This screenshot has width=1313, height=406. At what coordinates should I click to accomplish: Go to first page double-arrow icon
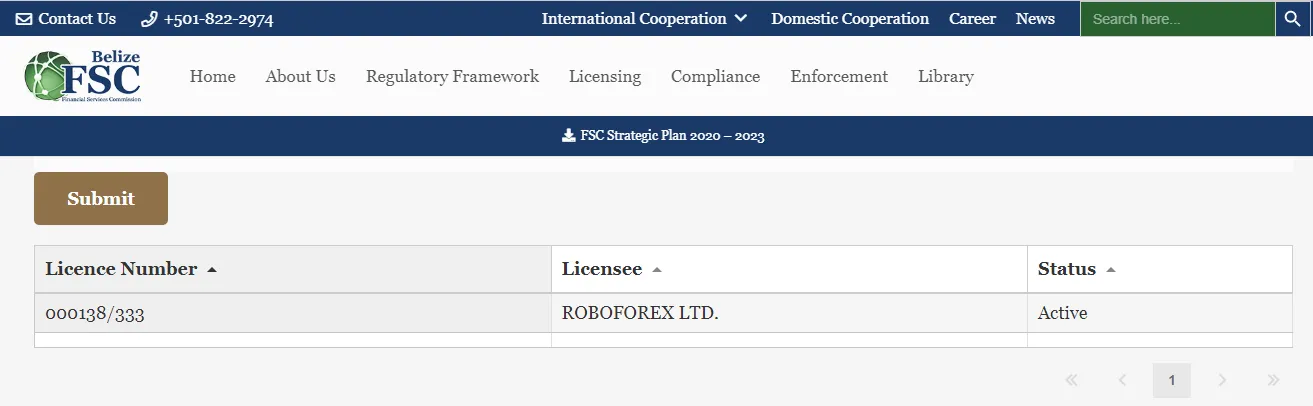[1072, 380]
